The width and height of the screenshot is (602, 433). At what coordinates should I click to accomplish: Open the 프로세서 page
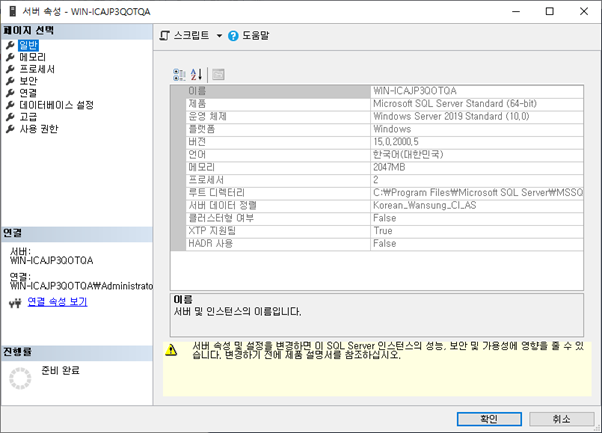pyautogui.click(x=37, y=69)
